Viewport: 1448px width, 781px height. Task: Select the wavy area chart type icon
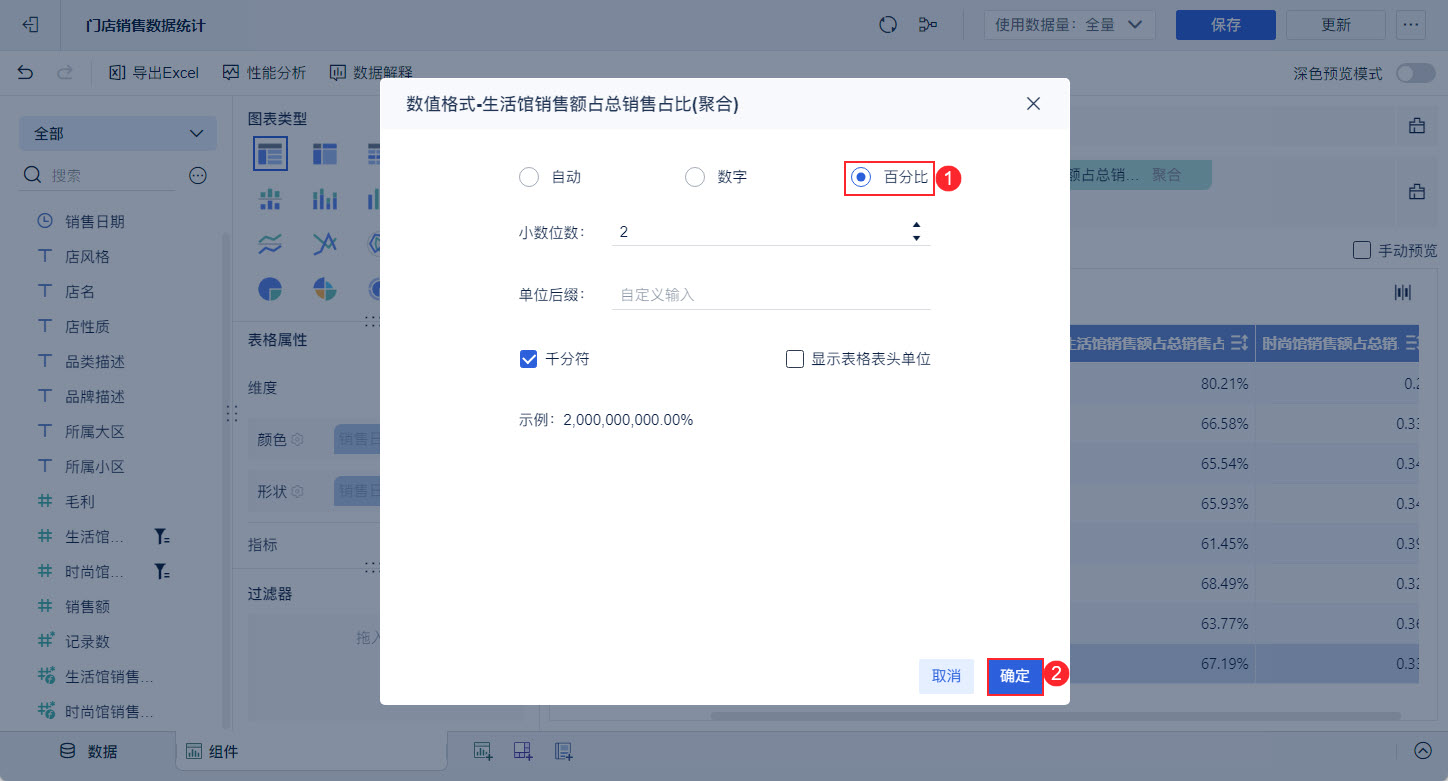click(270, 244)
